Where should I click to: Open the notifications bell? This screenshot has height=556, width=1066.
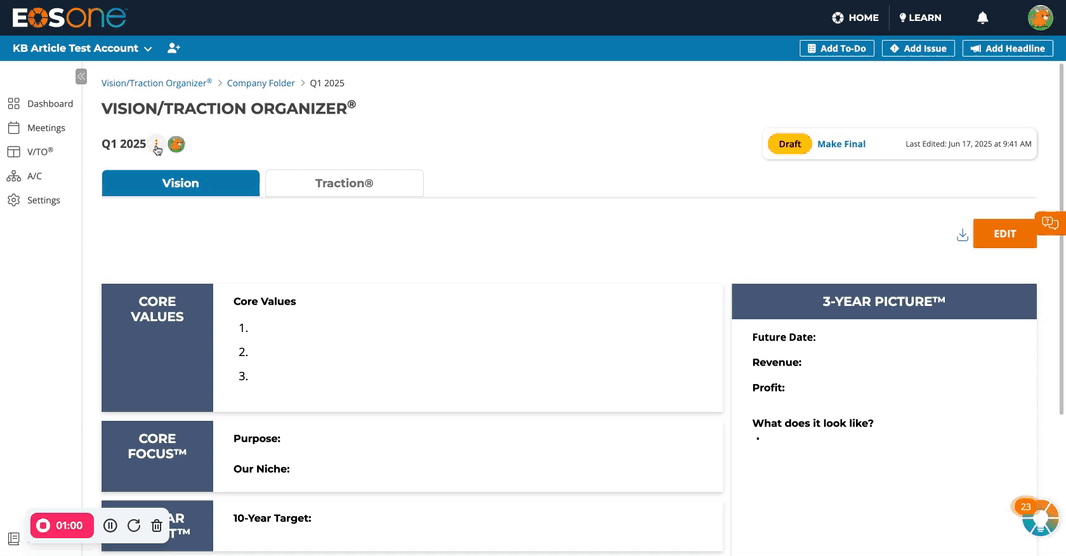(x=982, y=18)
